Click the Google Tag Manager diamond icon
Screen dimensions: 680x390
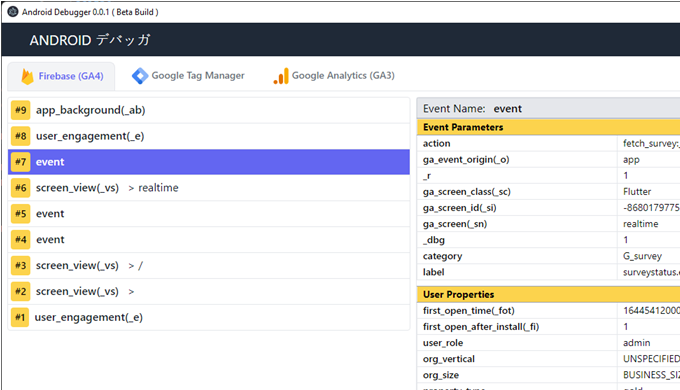140,76
